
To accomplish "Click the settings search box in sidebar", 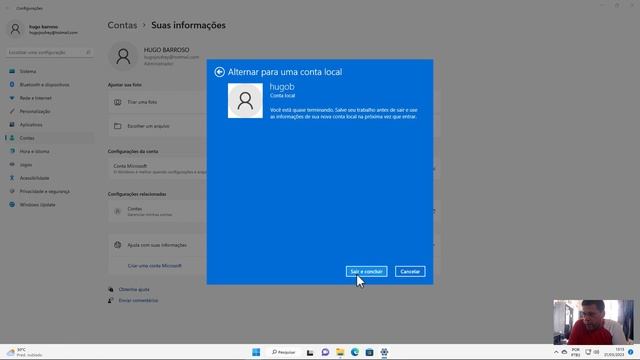I will 49,52.
